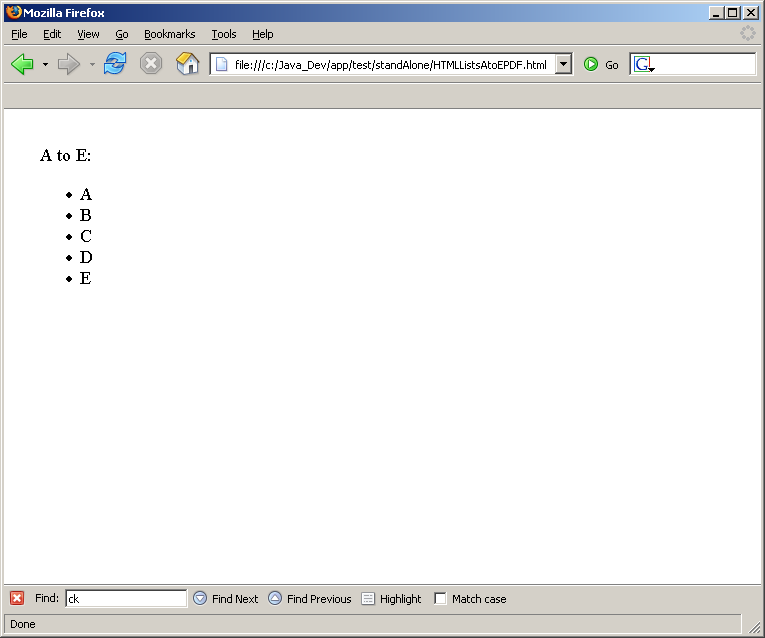
Task: Click the Stop loading icon
Action: 151,64
